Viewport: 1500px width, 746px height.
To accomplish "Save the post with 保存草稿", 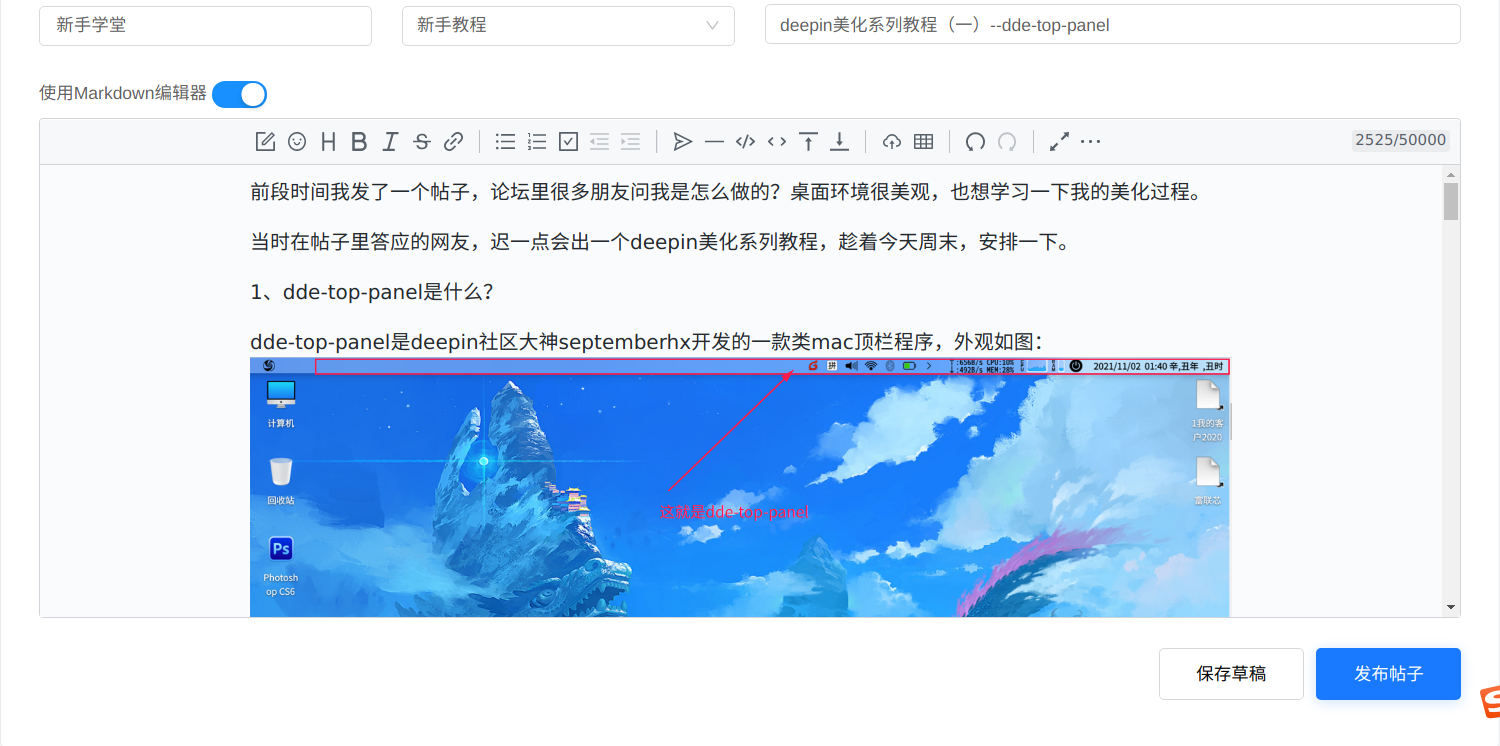I will [x=1231, y=674].
